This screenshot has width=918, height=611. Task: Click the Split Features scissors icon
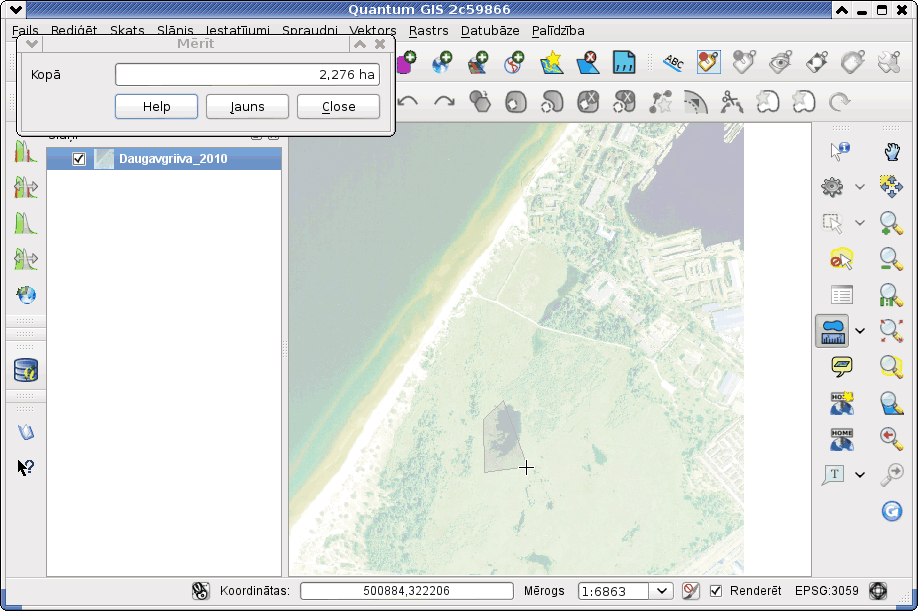[x=731, y=102]
